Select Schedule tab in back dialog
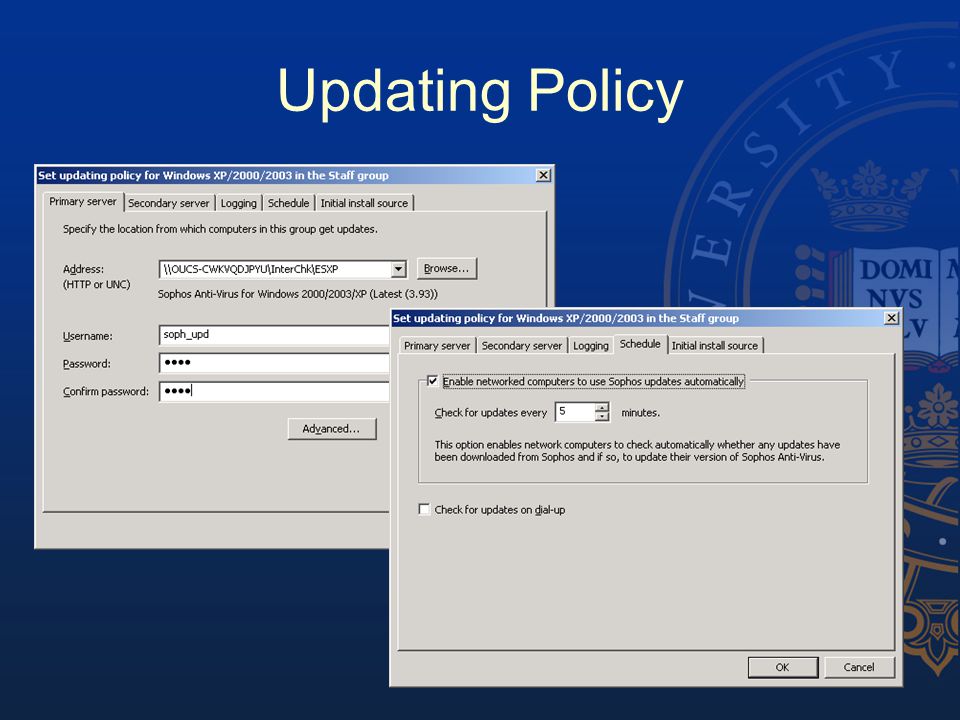 click(x=288, y=203)
